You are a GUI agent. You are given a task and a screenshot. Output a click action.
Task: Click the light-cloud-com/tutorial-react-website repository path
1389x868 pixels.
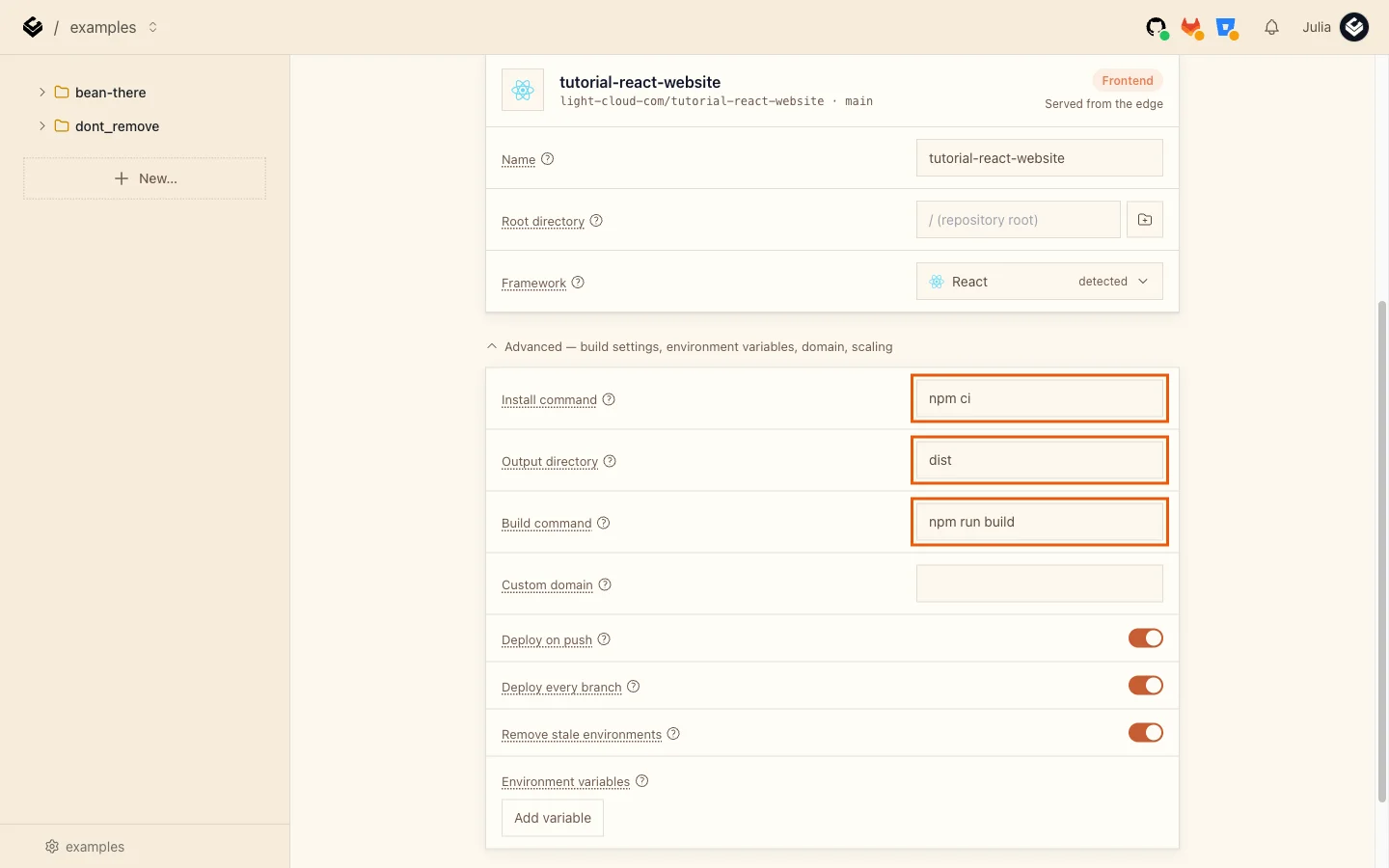click(692, 101)
